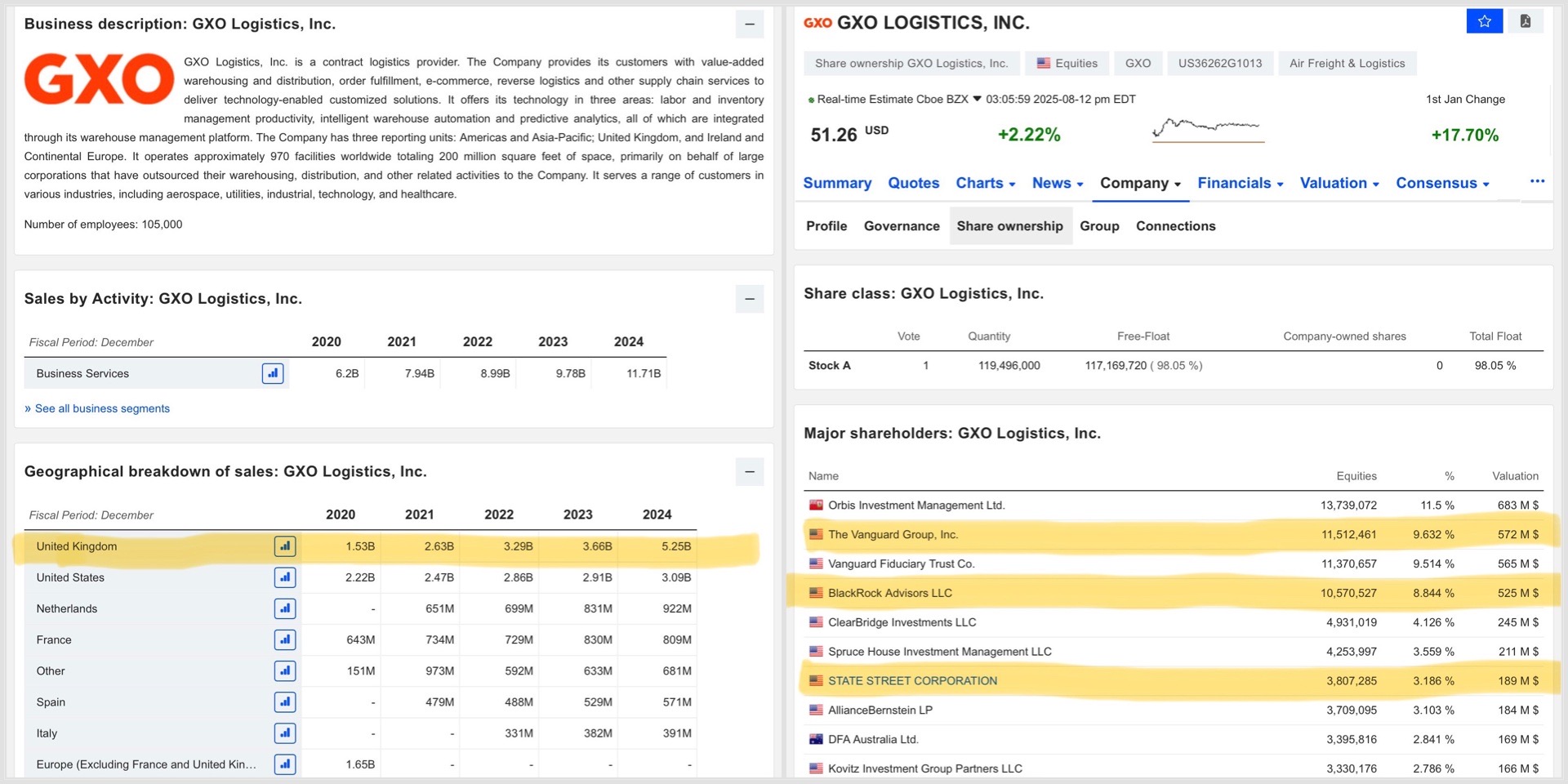Click the Air Freight & Logistics sector tag

pyautogui.click(x=1347, y=63)
